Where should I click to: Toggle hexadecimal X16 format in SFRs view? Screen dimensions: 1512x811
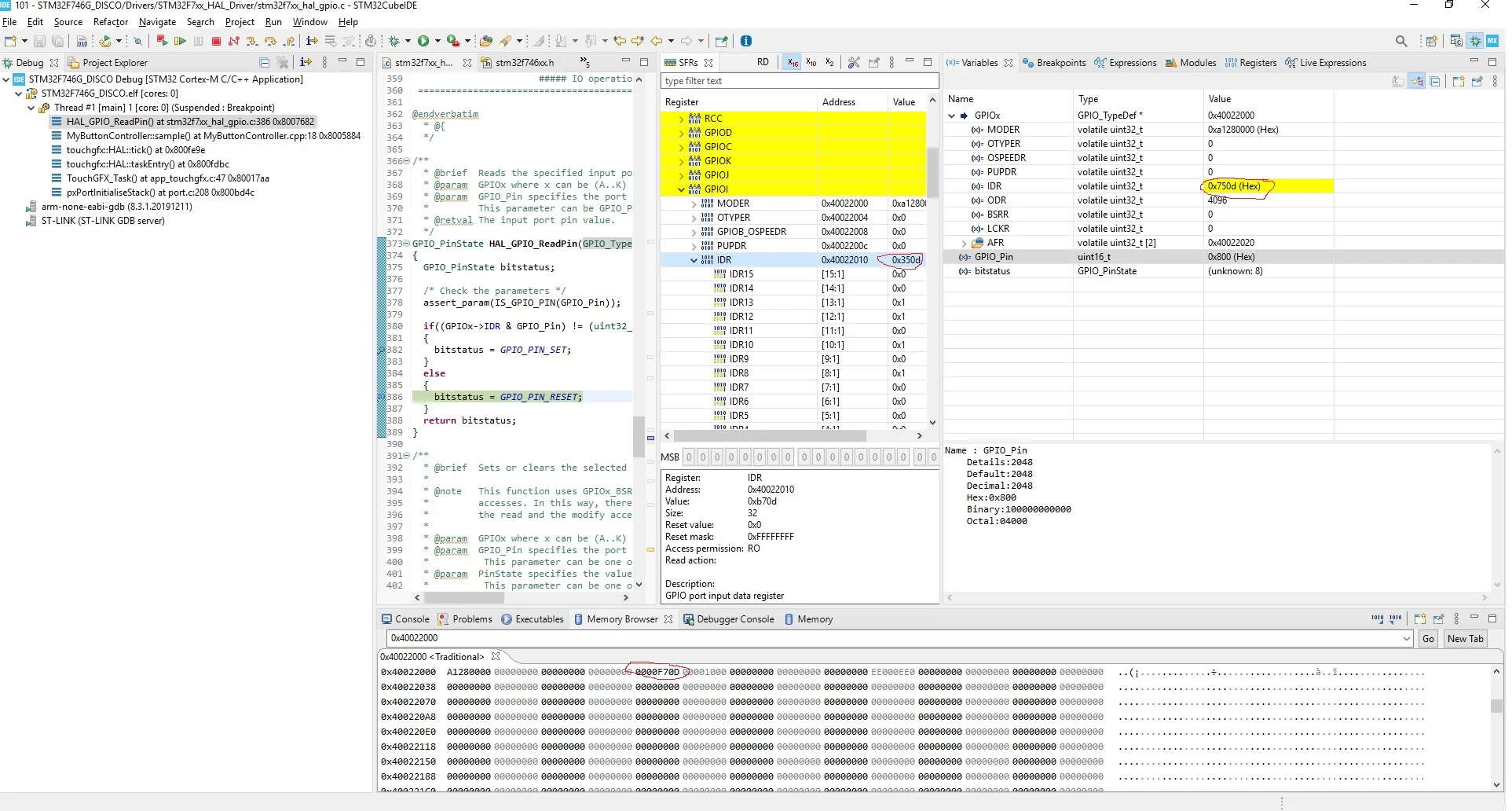tap(793, 63)
